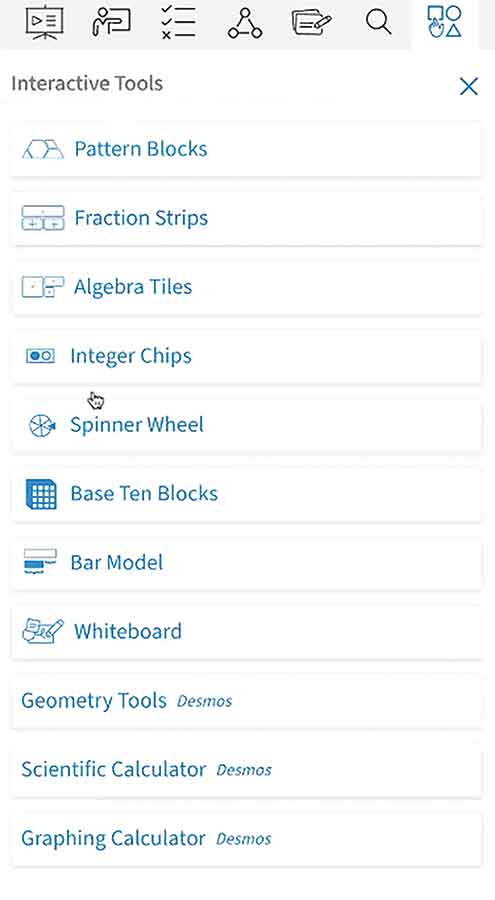The image size is (495, 900).
Task: Open Pattern Blocks tool
Action: point(246,149)
